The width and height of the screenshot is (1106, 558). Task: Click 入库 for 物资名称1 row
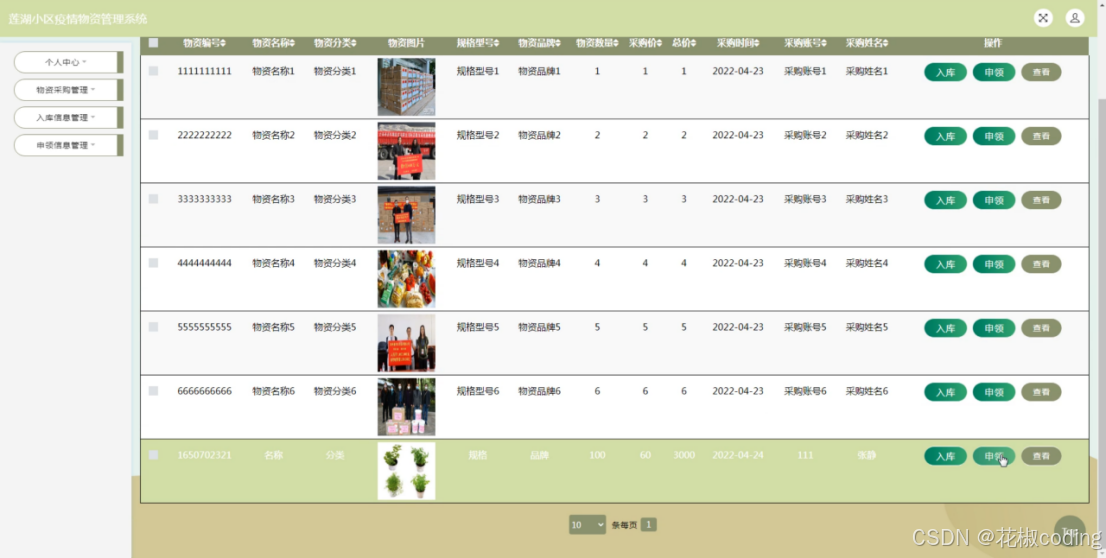945,72
